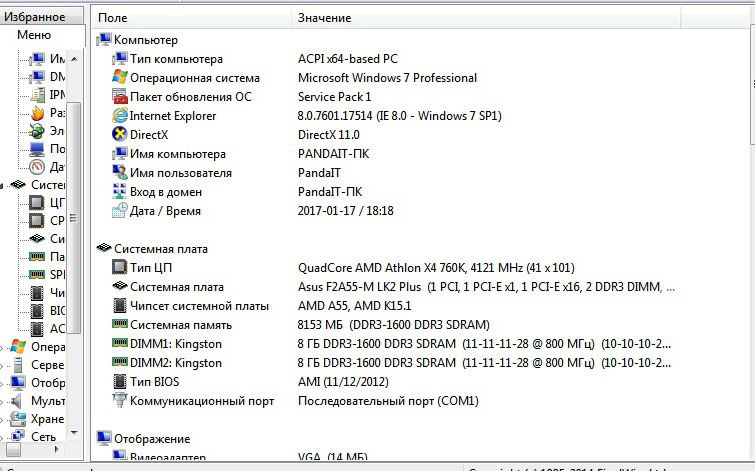Viewport: 755px width, 471px height.
Task: Click the network icon beside Вход в домен
Action: pos(119,192)
